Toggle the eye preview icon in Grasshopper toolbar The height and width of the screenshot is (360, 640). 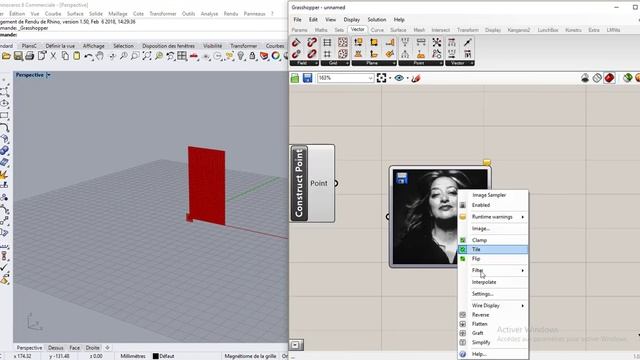(x=399, y=78)
